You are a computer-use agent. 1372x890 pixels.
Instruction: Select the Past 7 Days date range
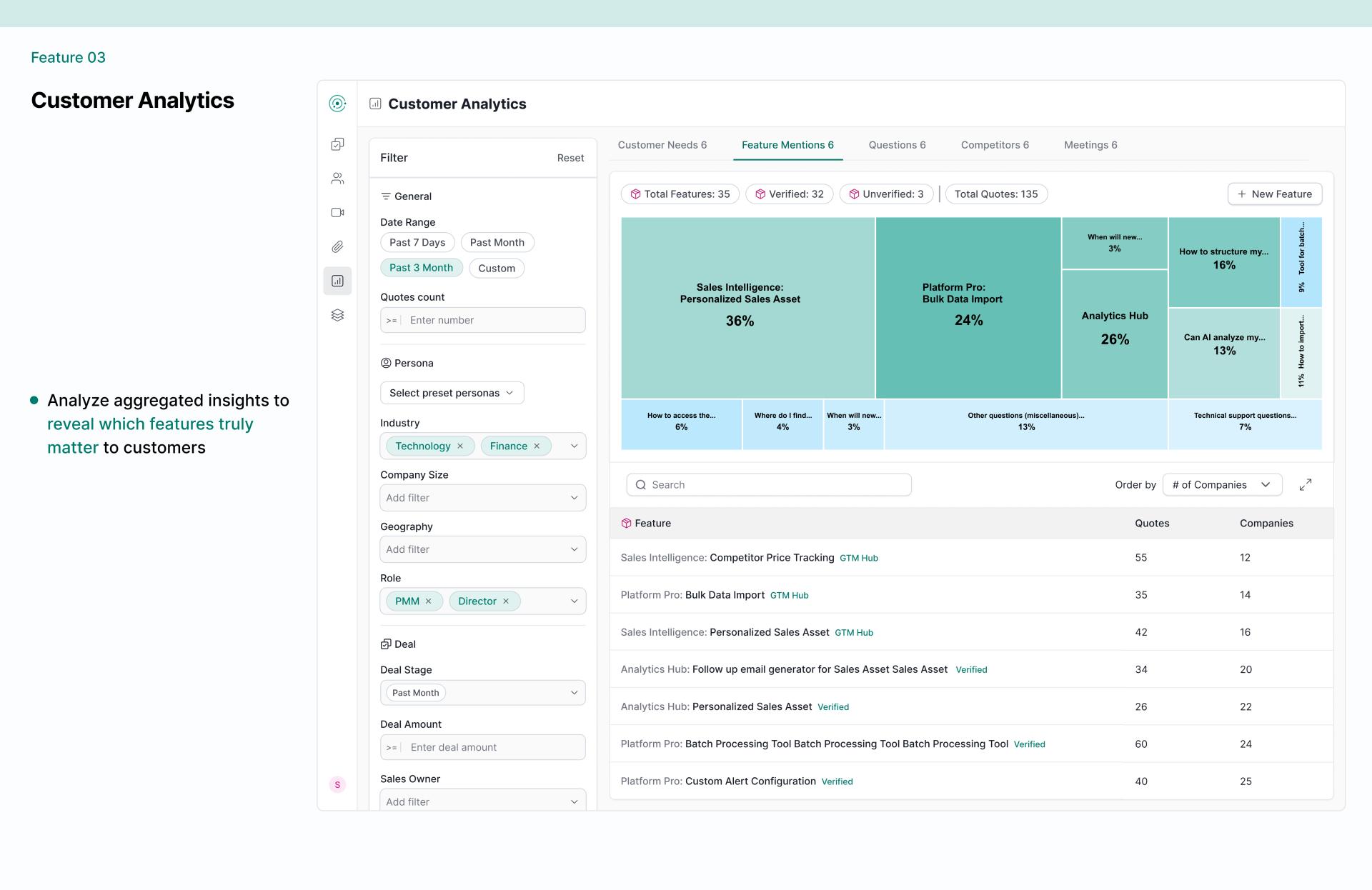point(417,243)
